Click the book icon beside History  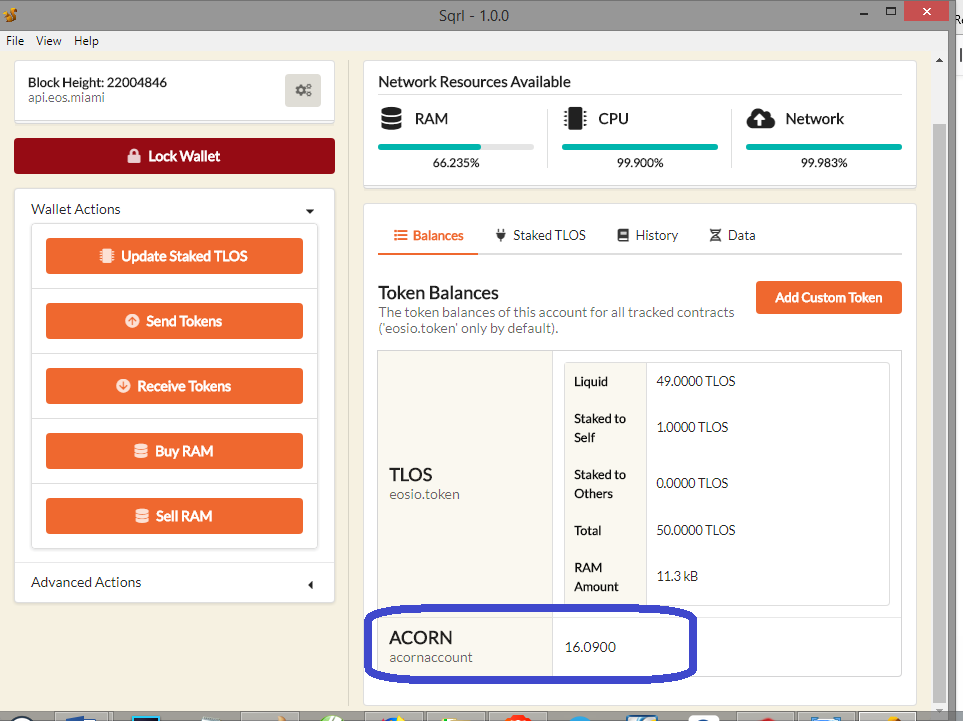[x=623, y=235]
